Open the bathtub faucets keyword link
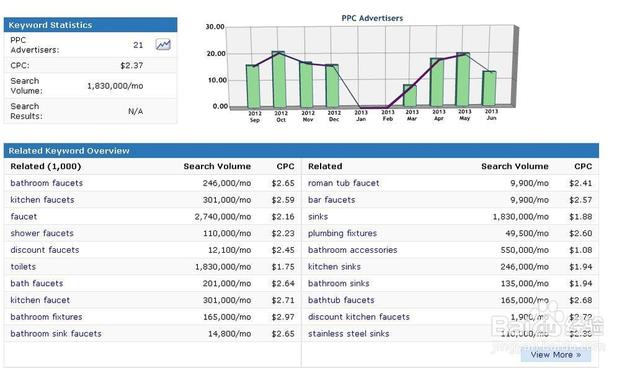The height and width of the screenshot is (368, 640). tap(341, 300)
